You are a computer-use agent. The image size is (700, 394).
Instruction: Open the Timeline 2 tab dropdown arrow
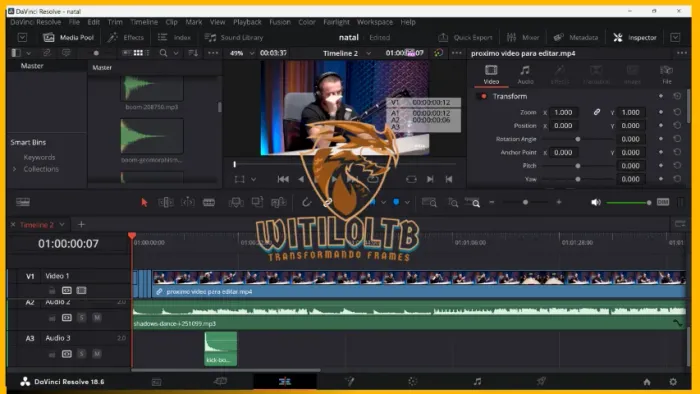pos(62,224)
